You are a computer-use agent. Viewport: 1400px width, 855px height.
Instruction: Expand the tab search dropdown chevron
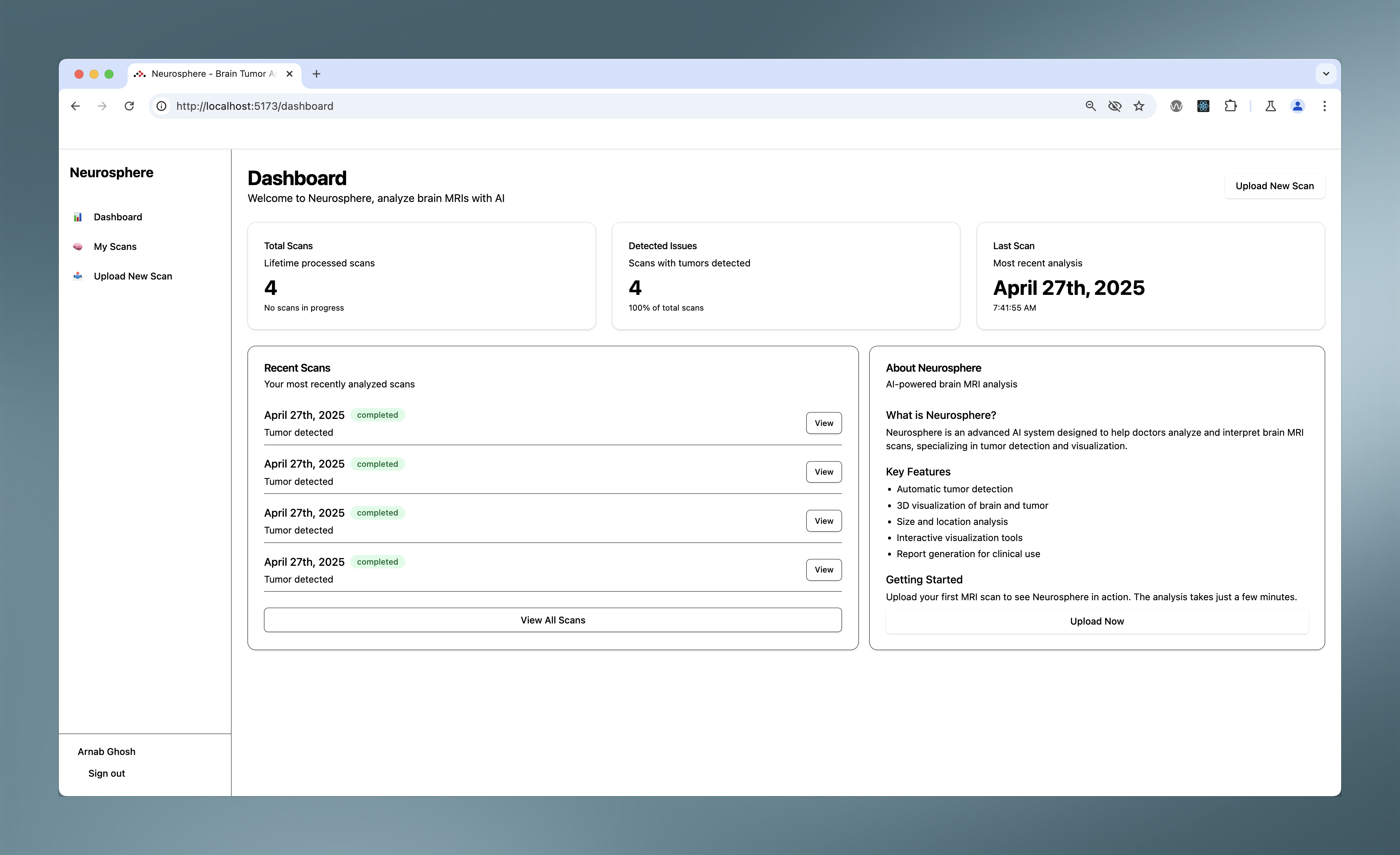(x=1325, y=74)
